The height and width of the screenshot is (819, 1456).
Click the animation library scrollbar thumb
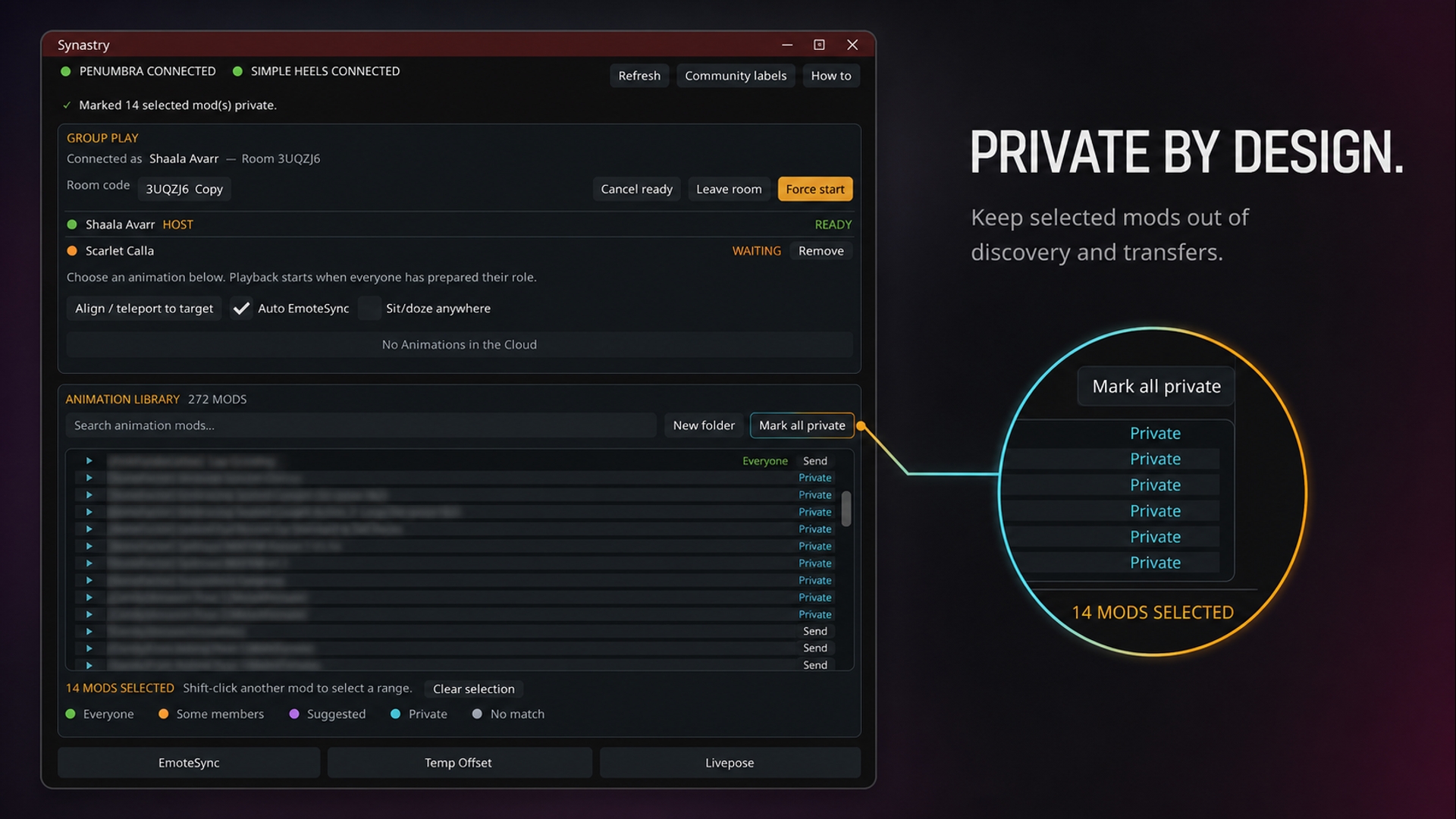pyautogui.click(x=846, y=508)
